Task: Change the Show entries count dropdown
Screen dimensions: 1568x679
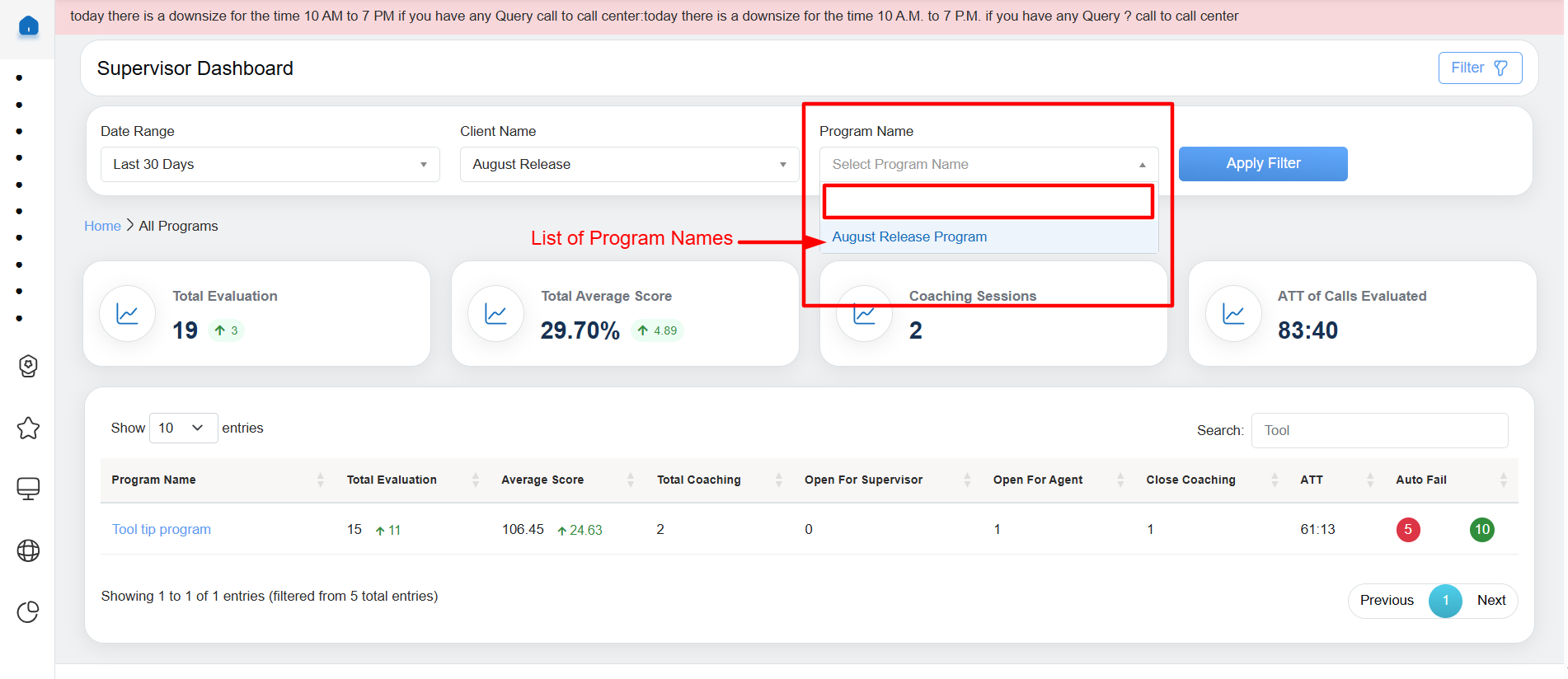Action: coord(183,428)
